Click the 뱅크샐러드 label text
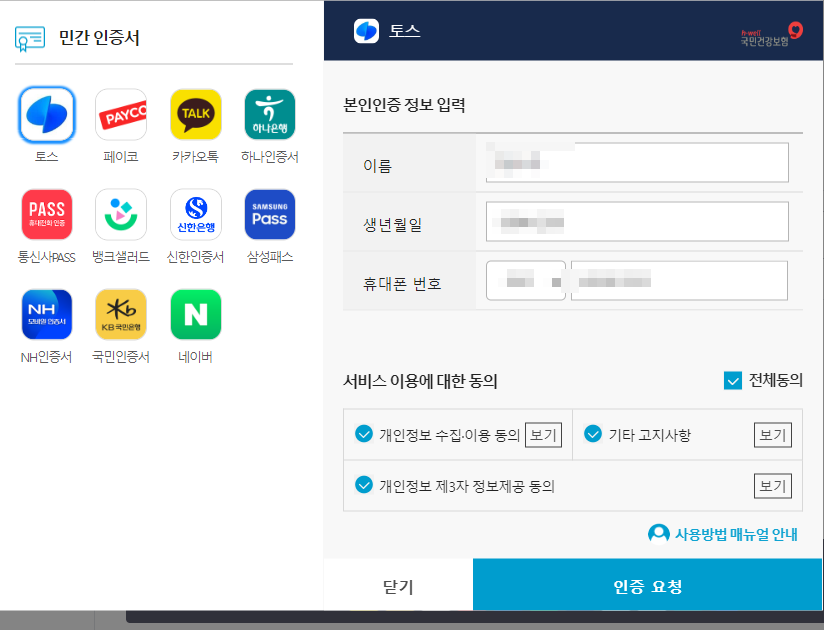The height and width of the screenshot is (630, 824). tap(121, 257)
